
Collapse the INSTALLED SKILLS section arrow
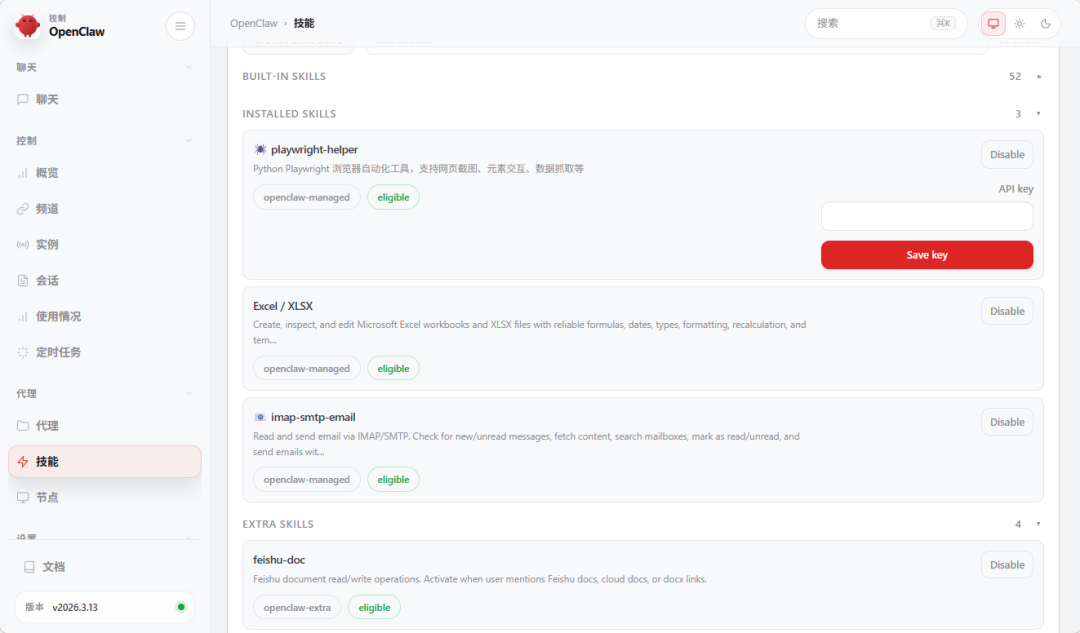pos(1039,114)
